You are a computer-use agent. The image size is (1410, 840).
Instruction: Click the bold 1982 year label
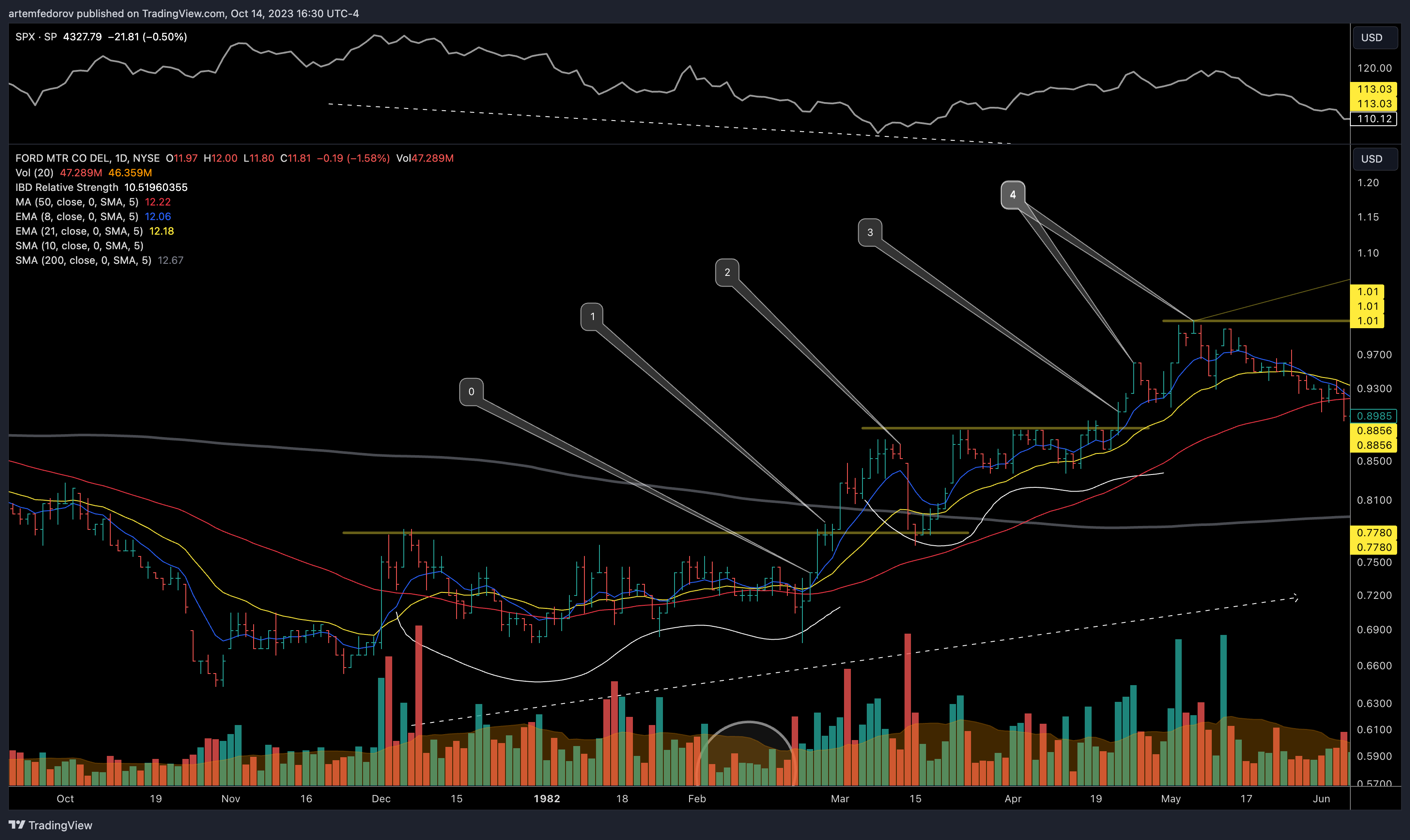click(547, 799)
